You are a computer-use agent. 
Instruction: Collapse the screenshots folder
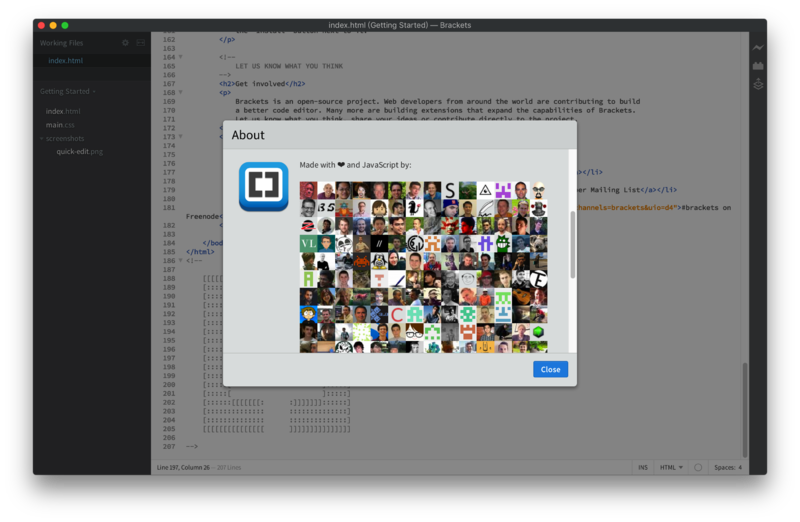pyautogui.click(x=42, y=138)
